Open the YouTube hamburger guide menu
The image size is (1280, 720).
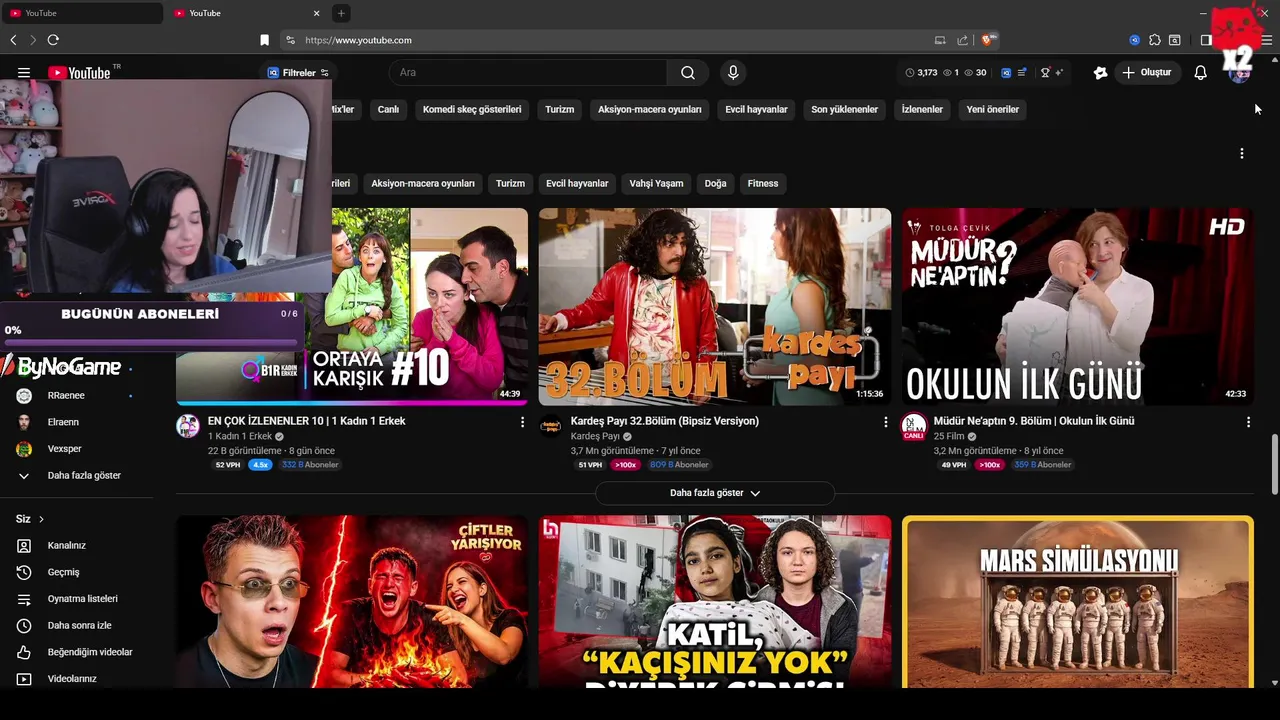pos(24,73)
